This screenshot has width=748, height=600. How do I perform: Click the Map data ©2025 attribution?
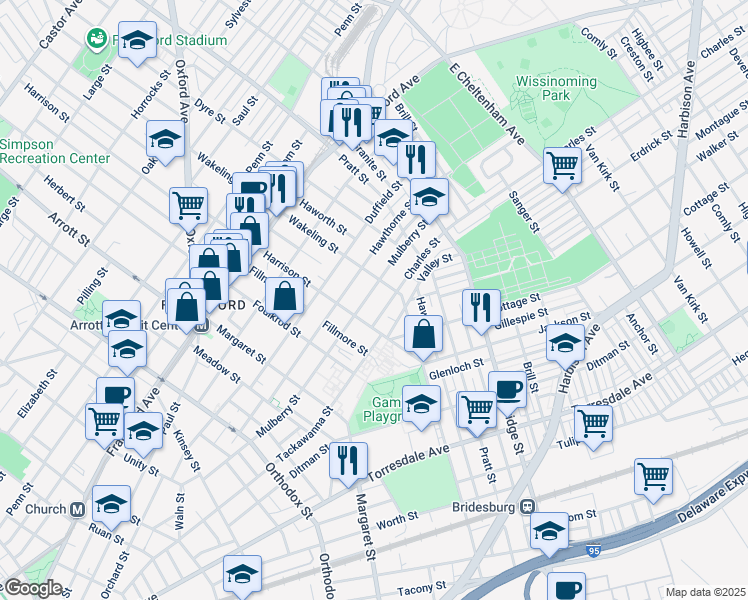click(706, 592)
